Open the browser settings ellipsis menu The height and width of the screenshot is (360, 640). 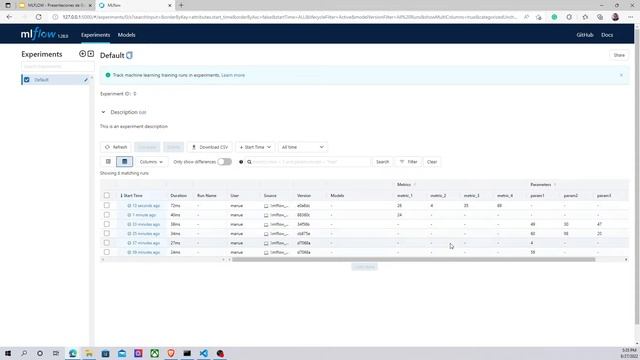tap(630, 17)
